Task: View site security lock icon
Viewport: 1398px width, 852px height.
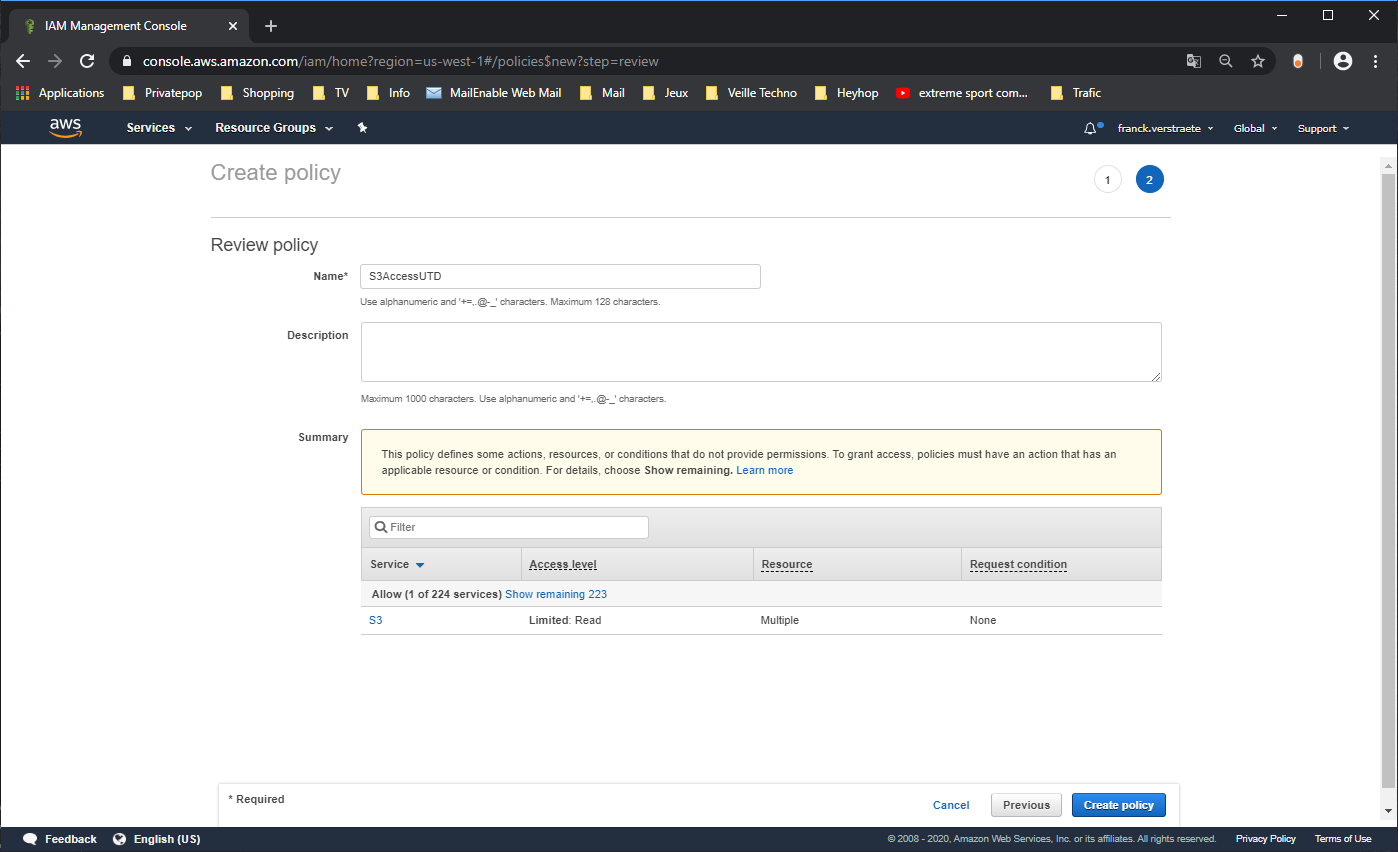Action: [x=126, y=61]
